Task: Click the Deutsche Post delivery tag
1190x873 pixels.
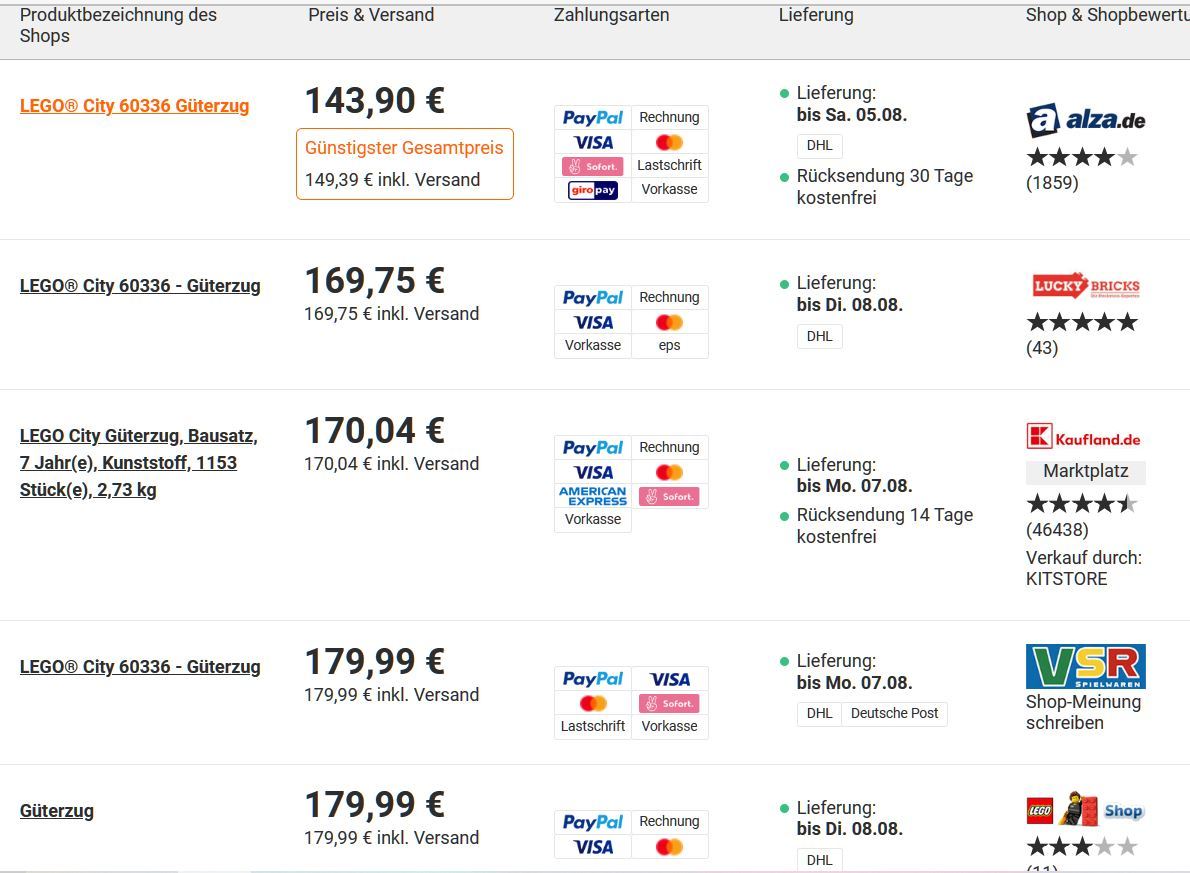Action: tap(894, 714)
